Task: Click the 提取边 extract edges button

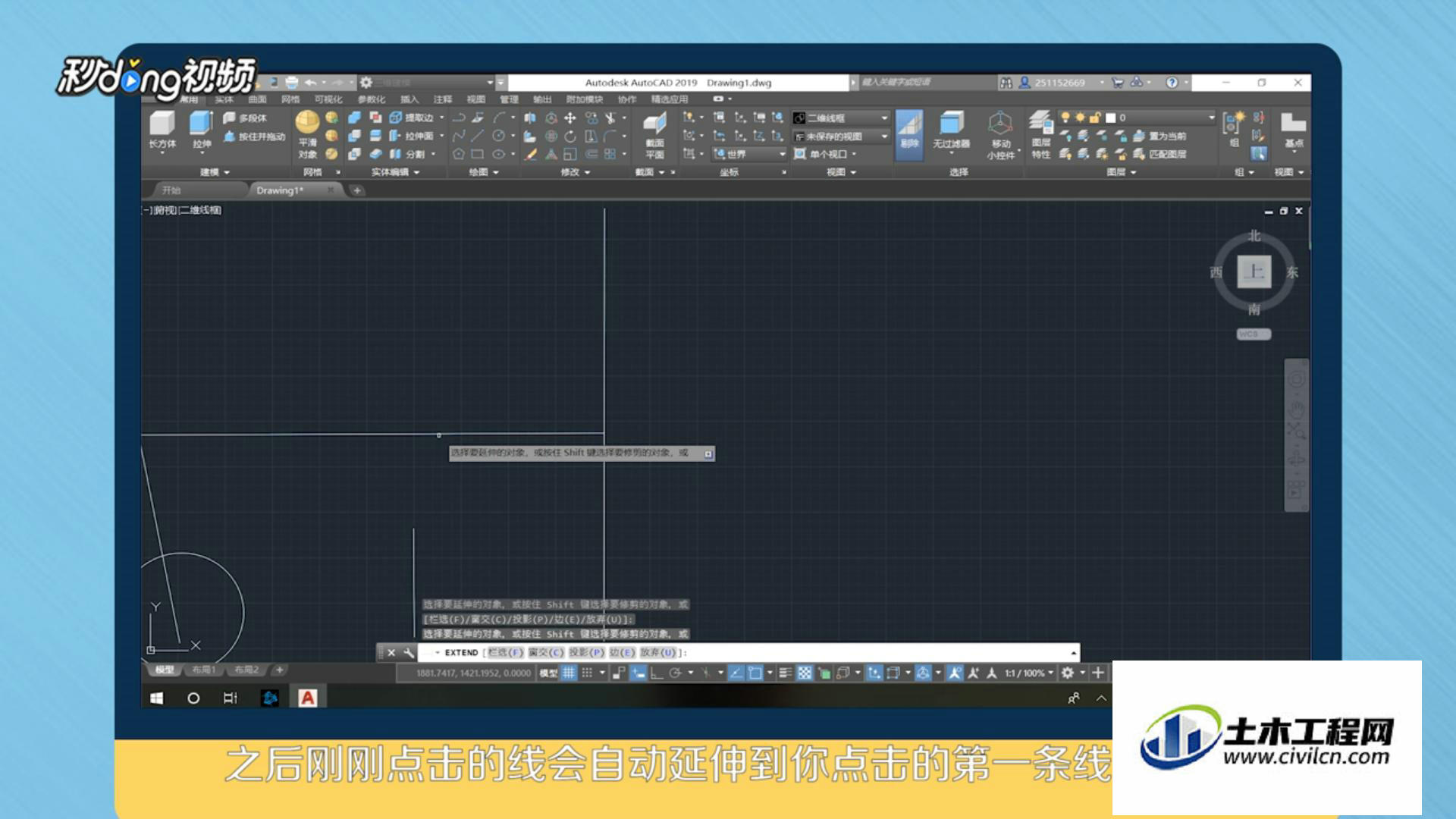Action: [x=412, y=118]
